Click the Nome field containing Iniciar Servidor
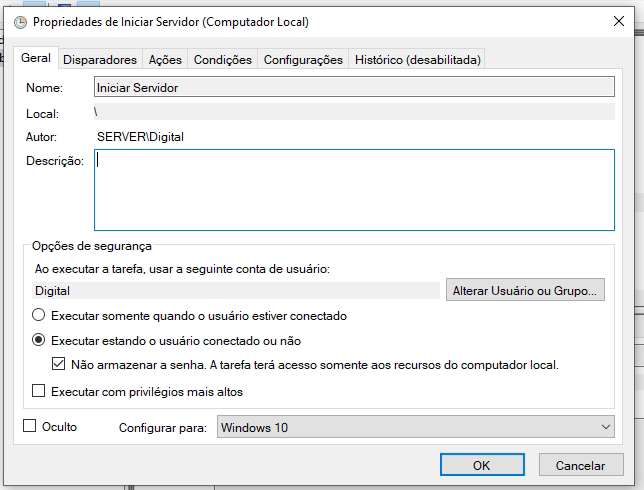Viewport: 644px width, 490px height. click(x=354, y=87)
